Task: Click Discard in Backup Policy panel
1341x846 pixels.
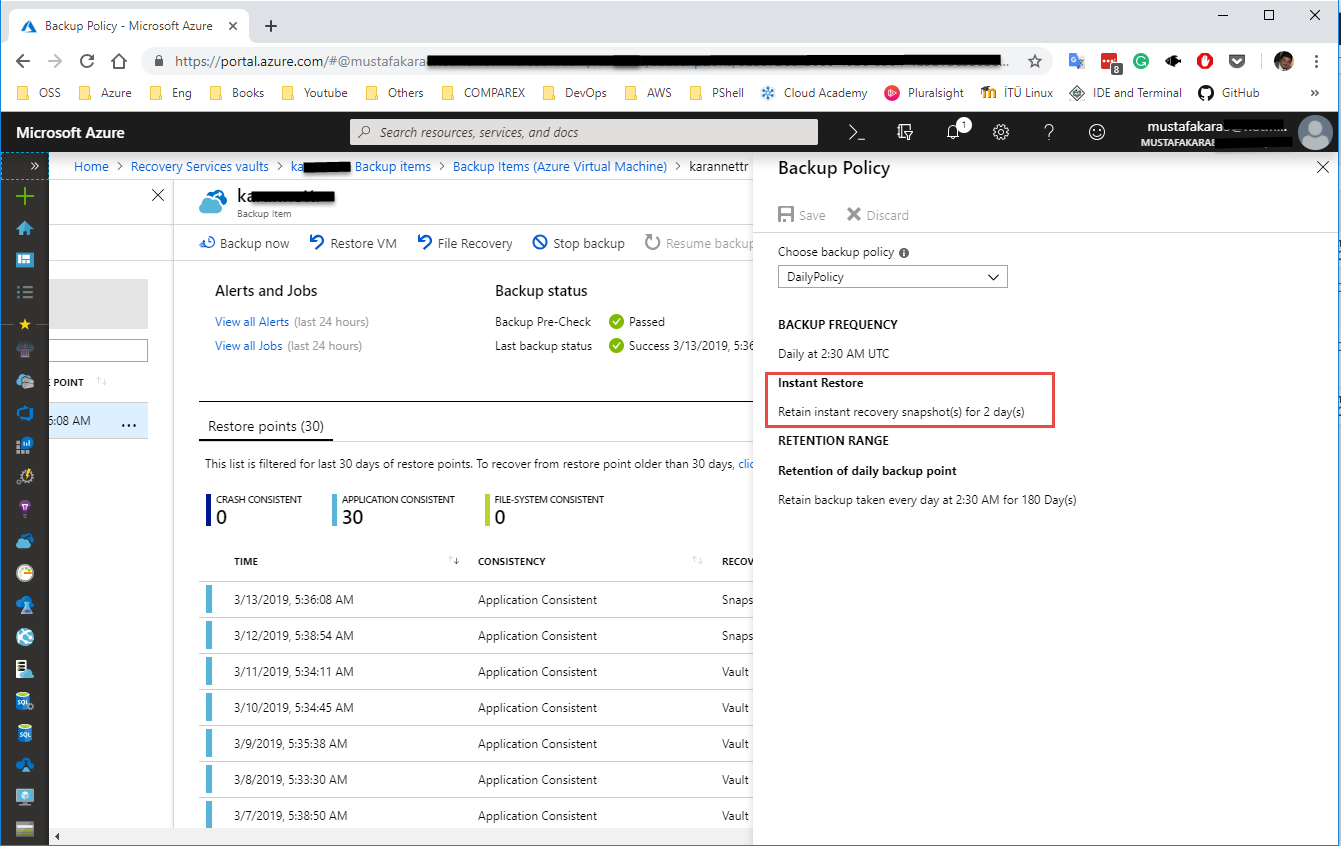Action: tap(877, 215)
